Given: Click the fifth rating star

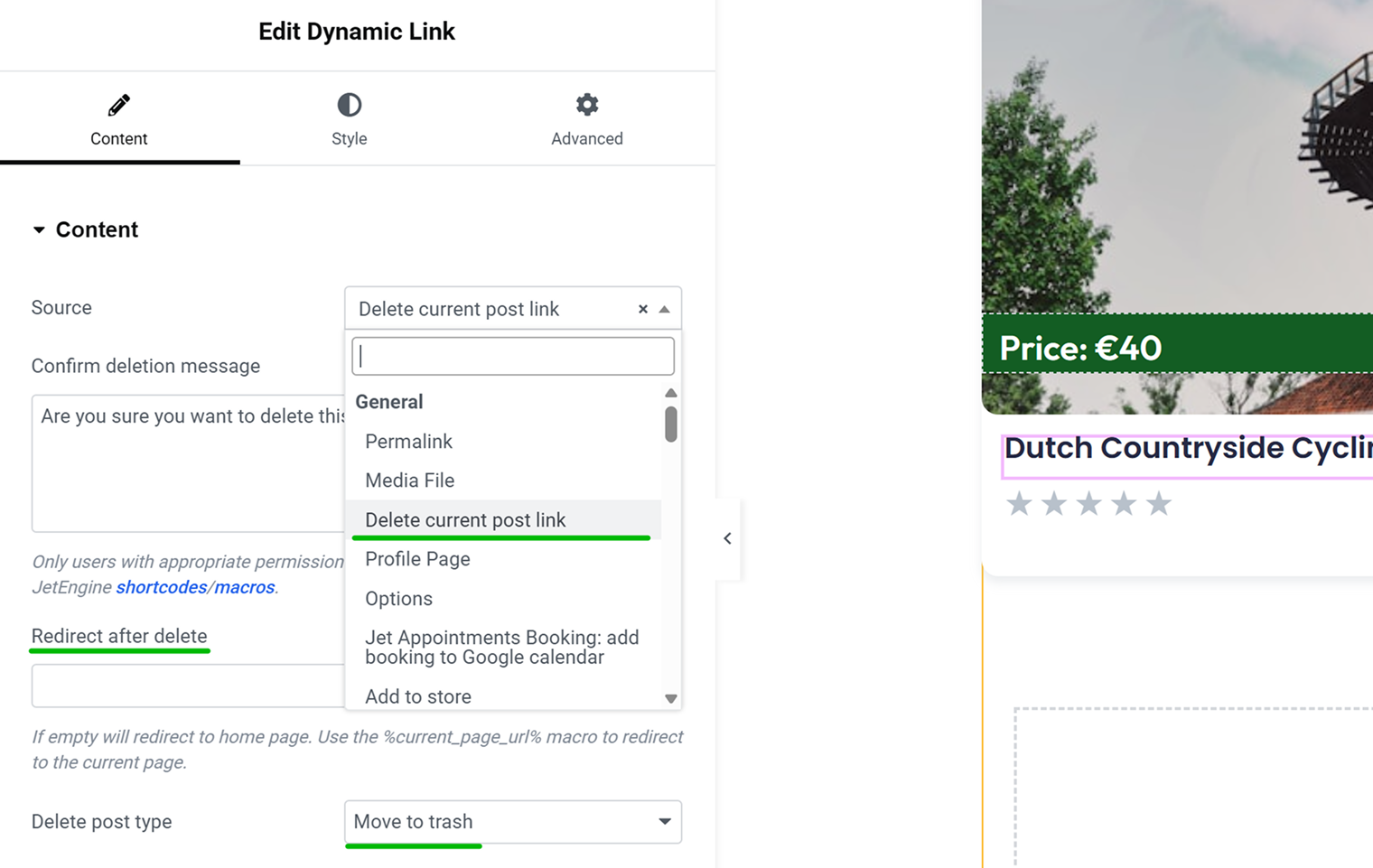Looking at the screenshot, I should (1159, 504).
